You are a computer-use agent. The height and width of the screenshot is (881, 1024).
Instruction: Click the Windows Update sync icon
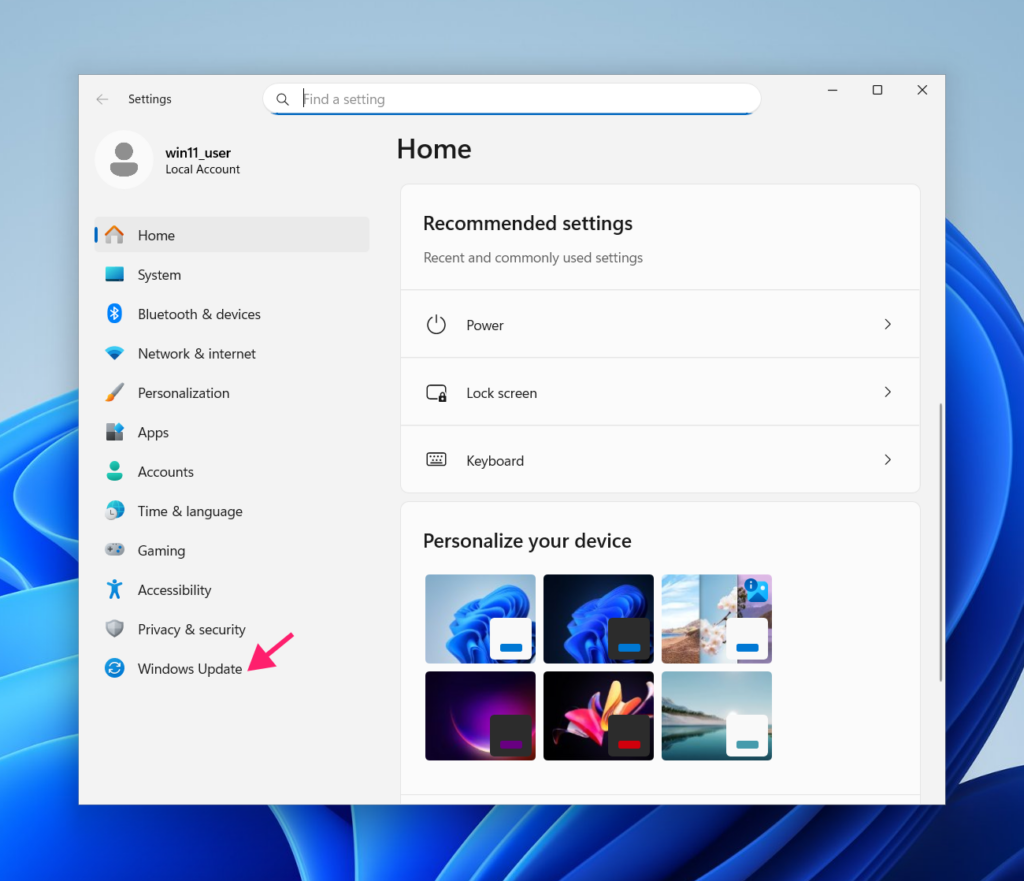[114, 668]
